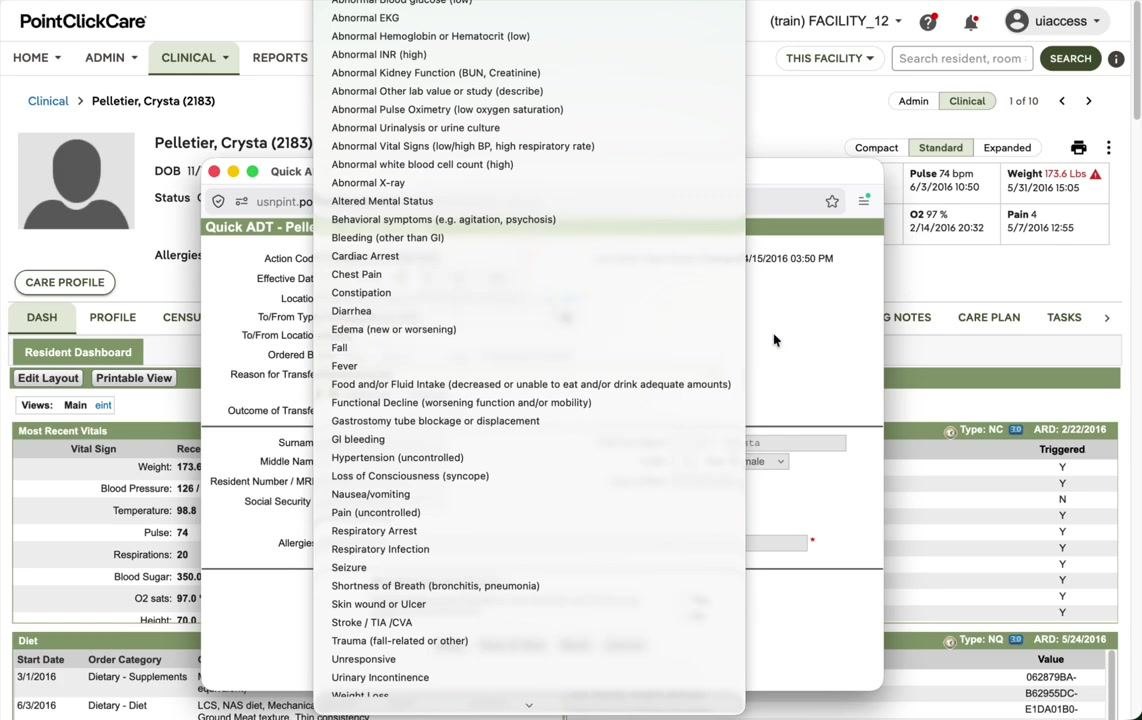Click the shield icon in popup address bar
1142x720 pixels.
click(218, 202)
